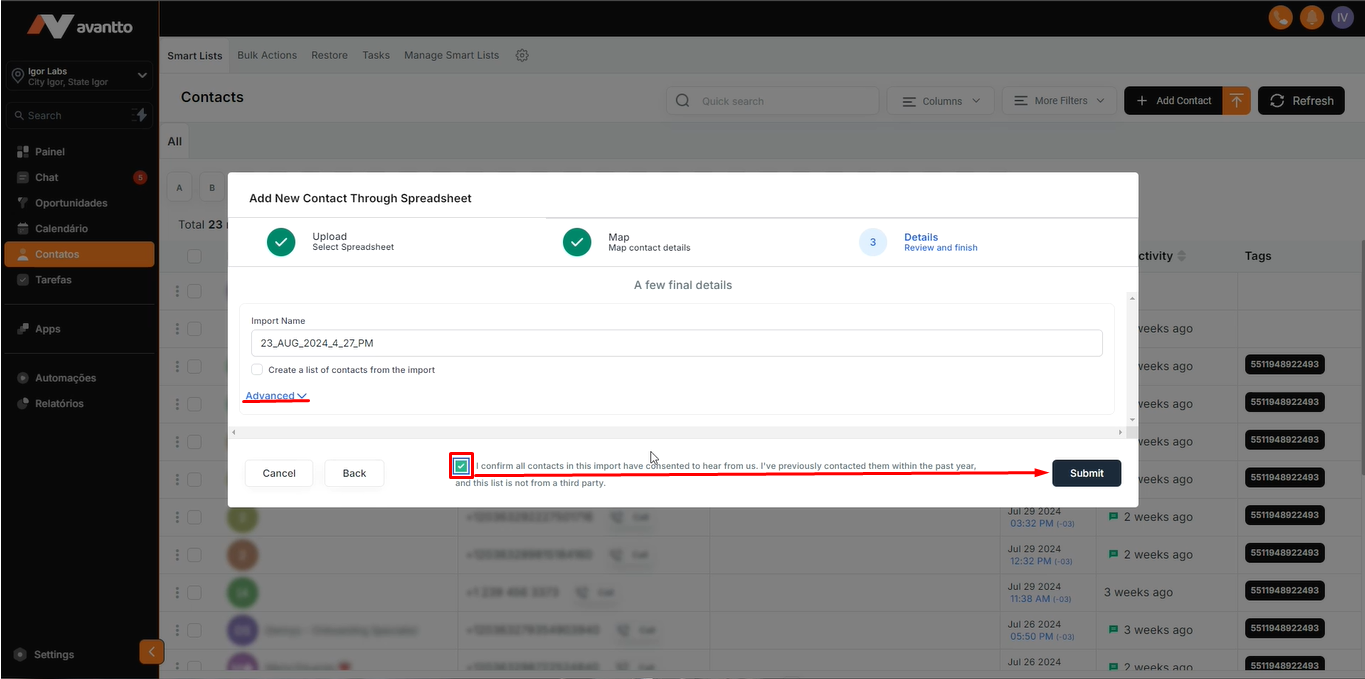Open the notifications bell icon

(x=1310, y=17)
